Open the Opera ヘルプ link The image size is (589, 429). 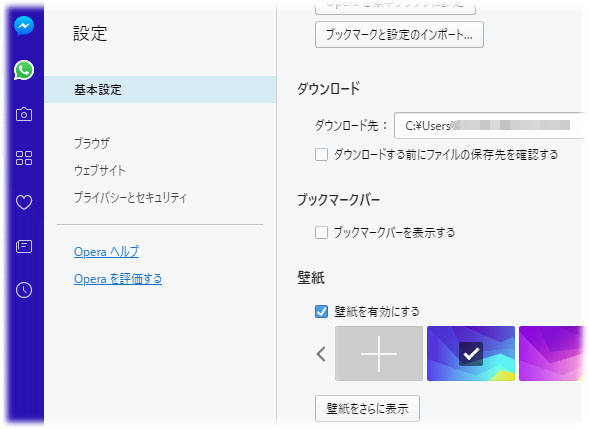coord(106,252)
